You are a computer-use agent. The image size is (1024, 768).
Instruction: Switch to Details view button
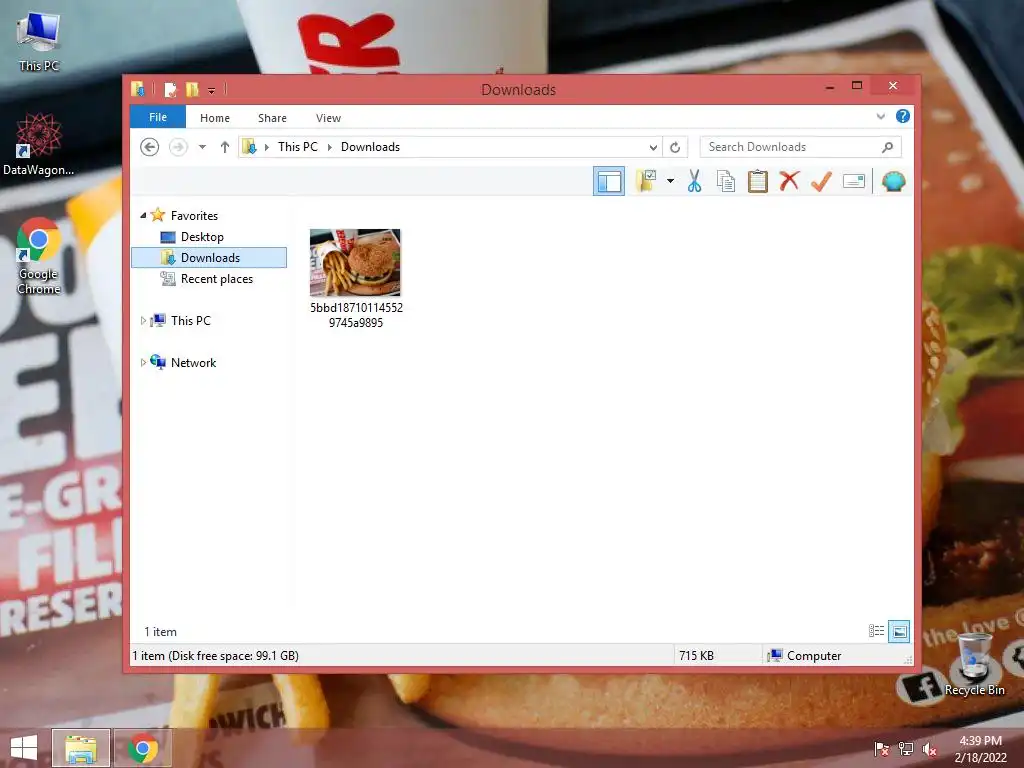[876, 631]
